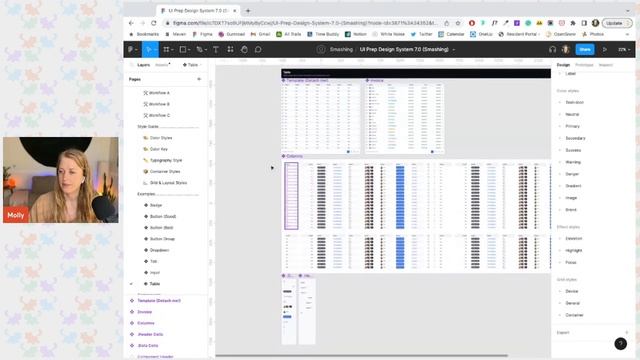Bookmark this page with star icon
Image resolution: width=640 pixels, height=360 pixels.
coord(458,23)
